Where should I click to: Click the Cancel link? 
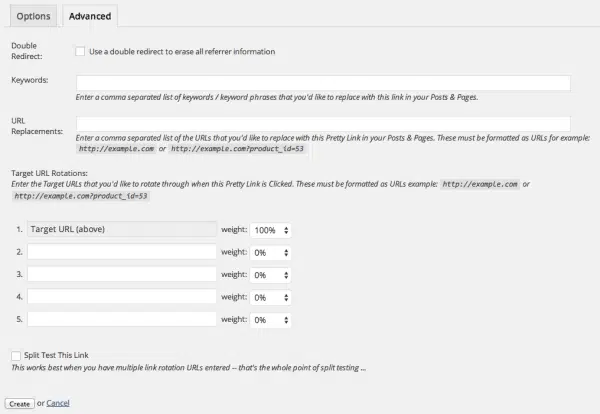coord(58,403)
